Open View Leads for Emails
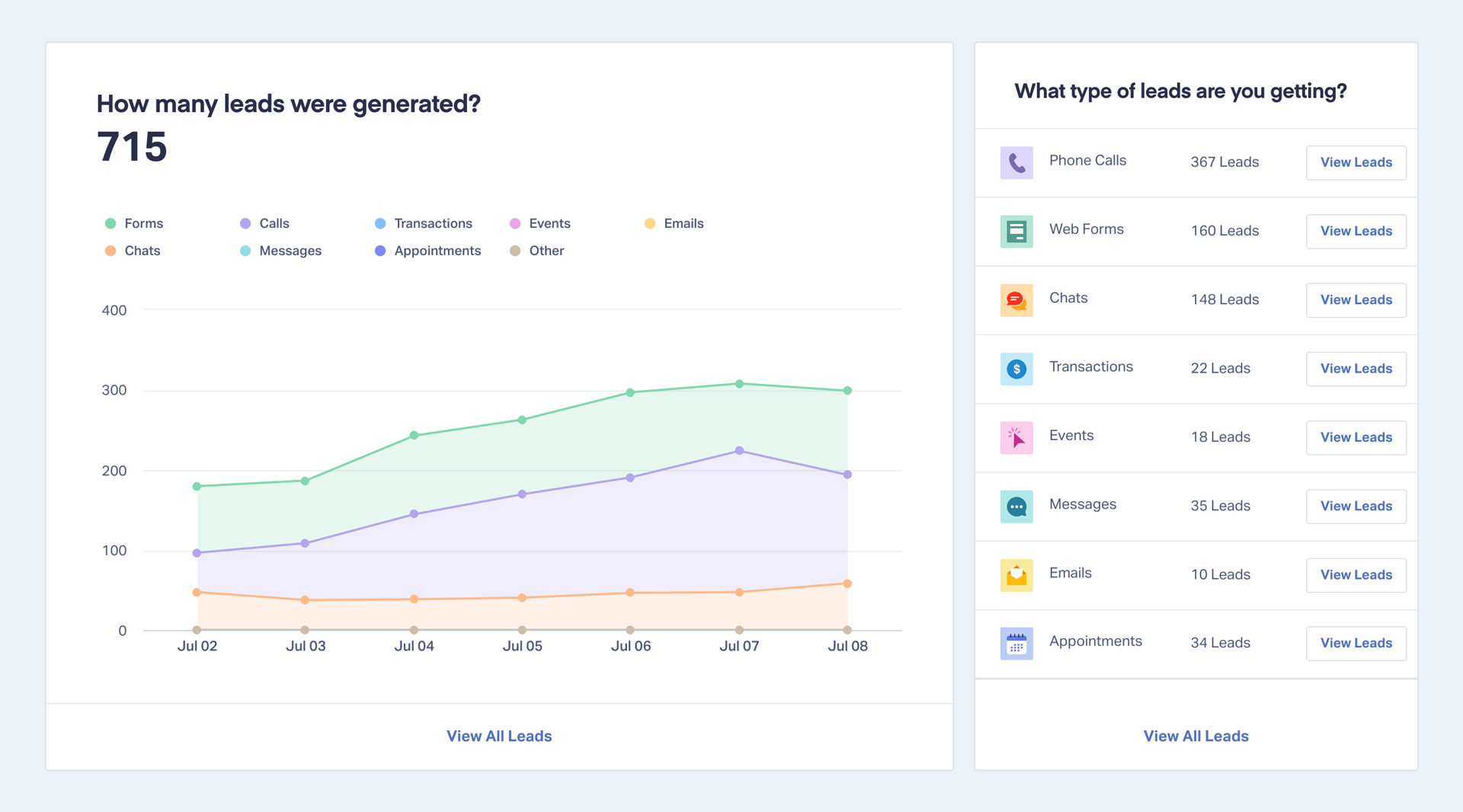The image size is (1463, 812). pos(1356,575)
